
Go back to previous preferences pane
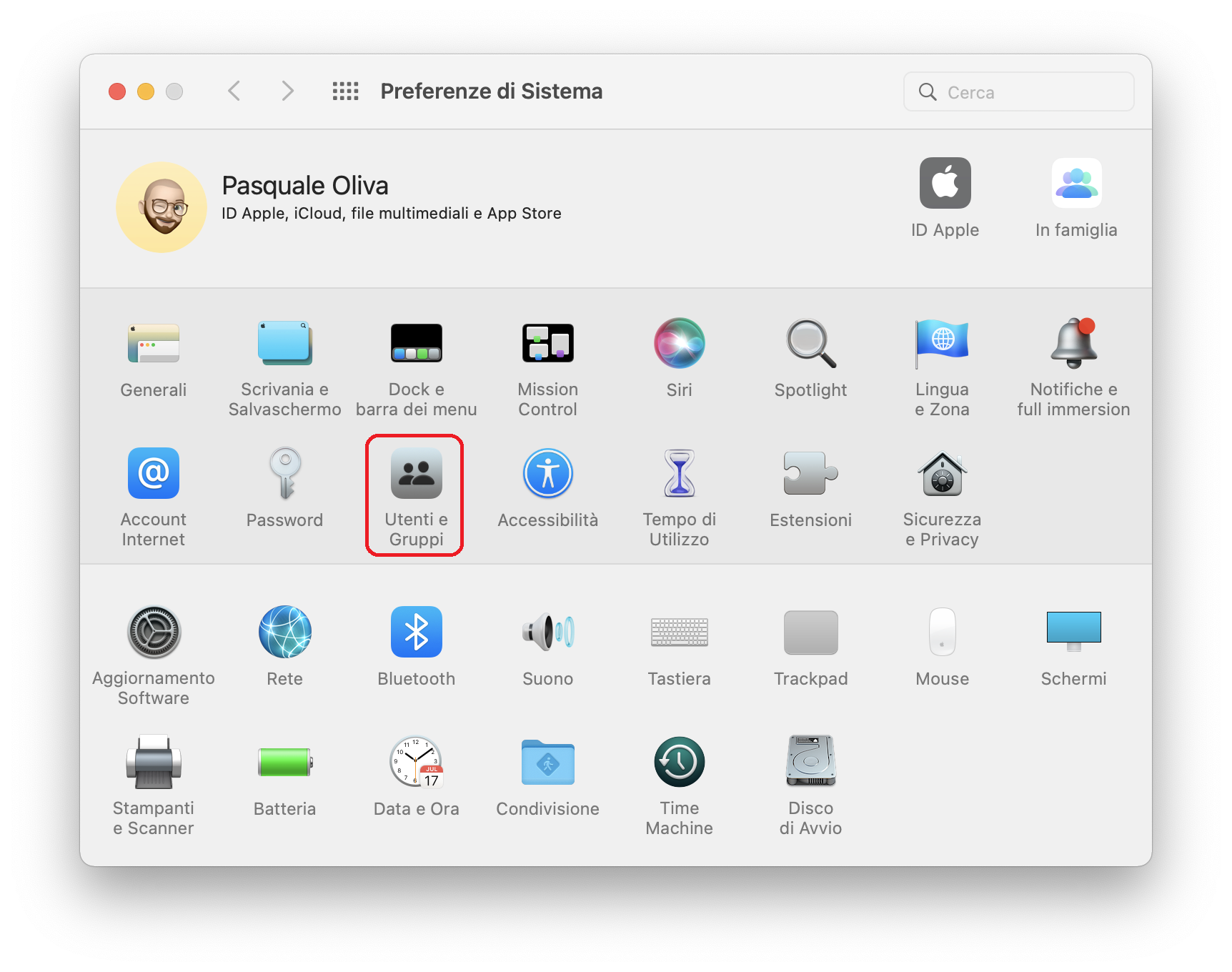pyautogui.click(x=234, y=91)
